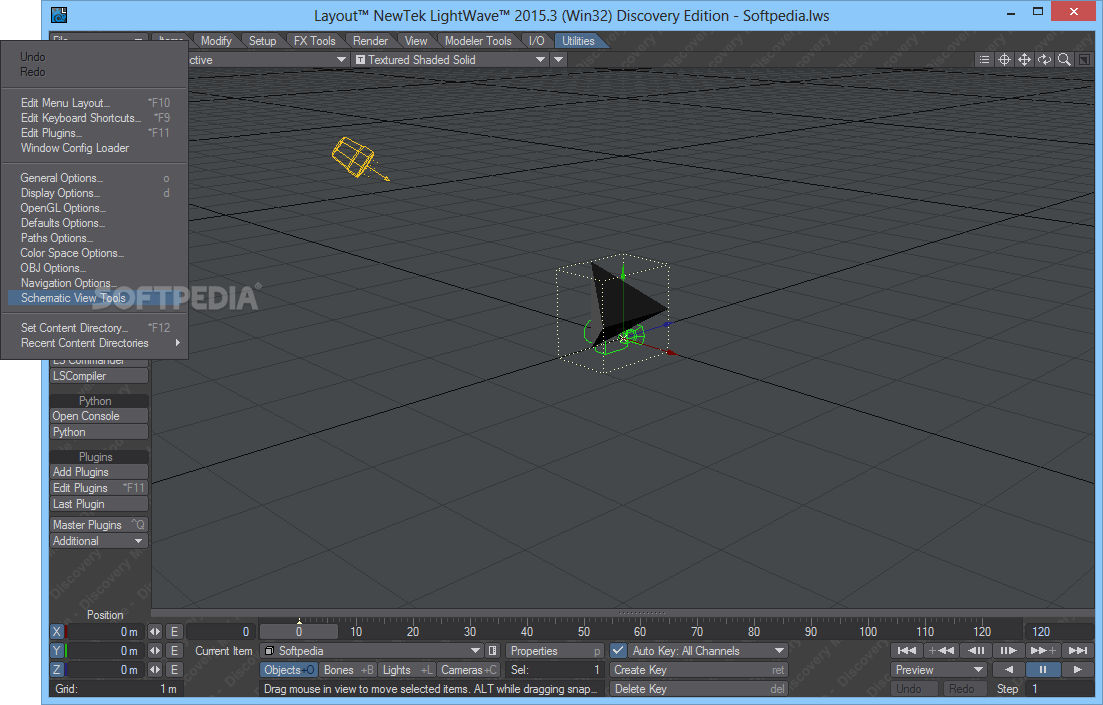Step back one frame button
The image size is (1103, 705).
[975, 650]
